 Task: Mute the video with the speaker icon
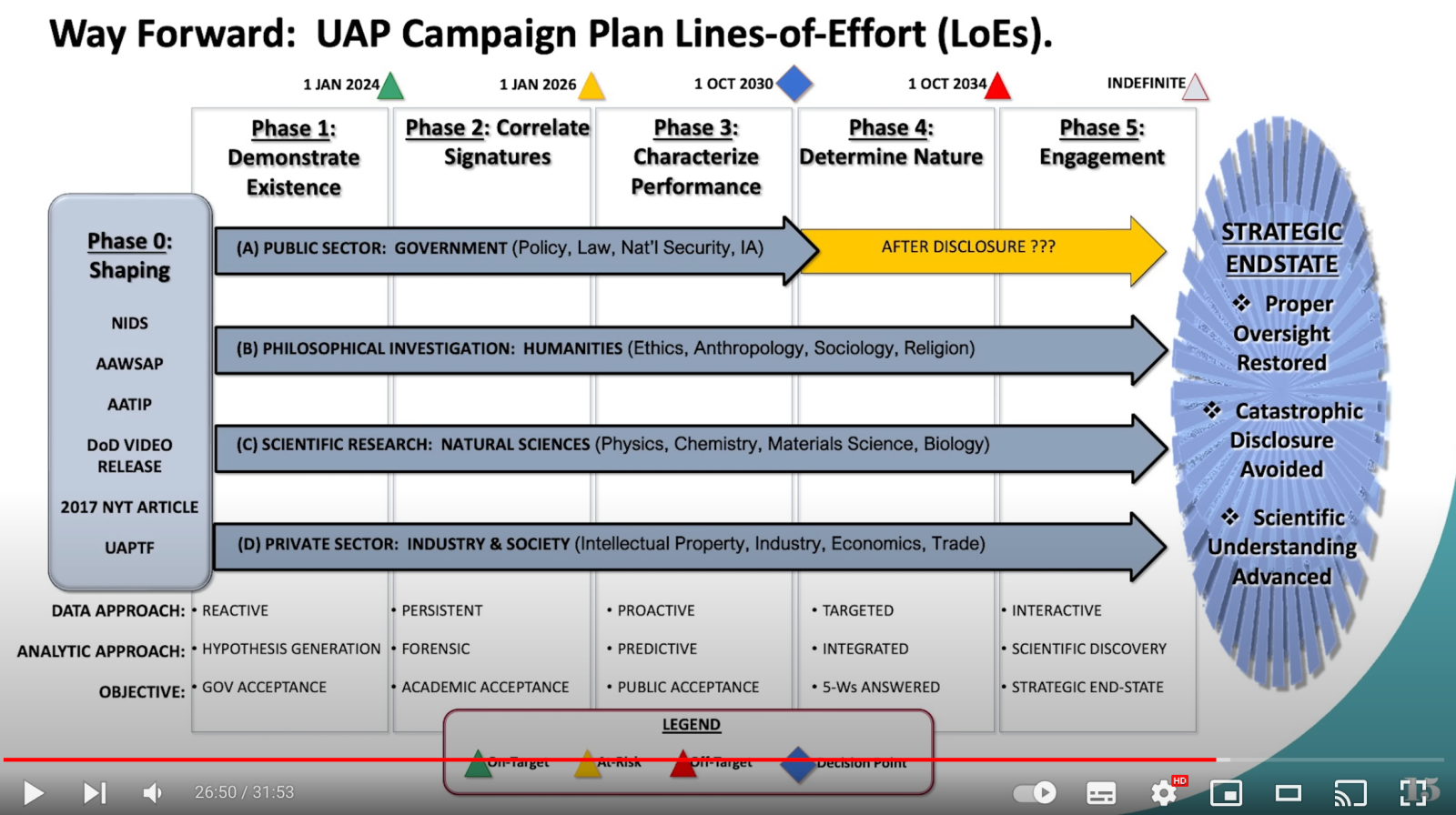tap(153, 793)
